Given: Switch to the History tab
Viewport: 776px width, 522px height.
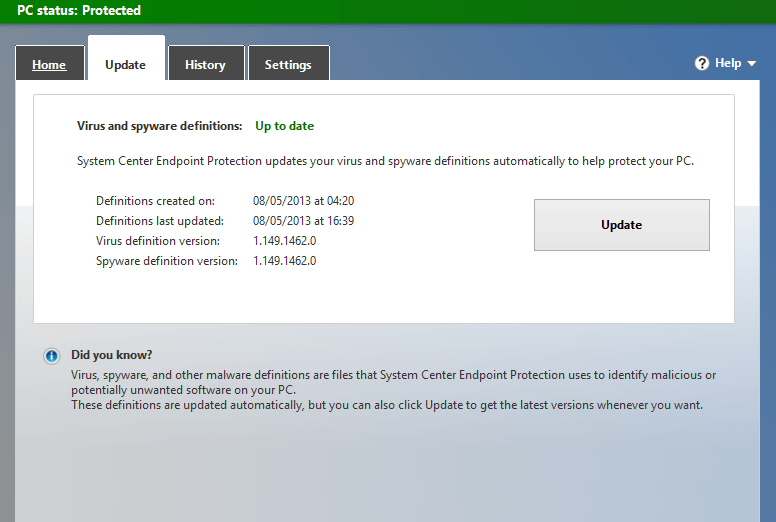Looking at the screenshot, I should (x=206, y=63).
